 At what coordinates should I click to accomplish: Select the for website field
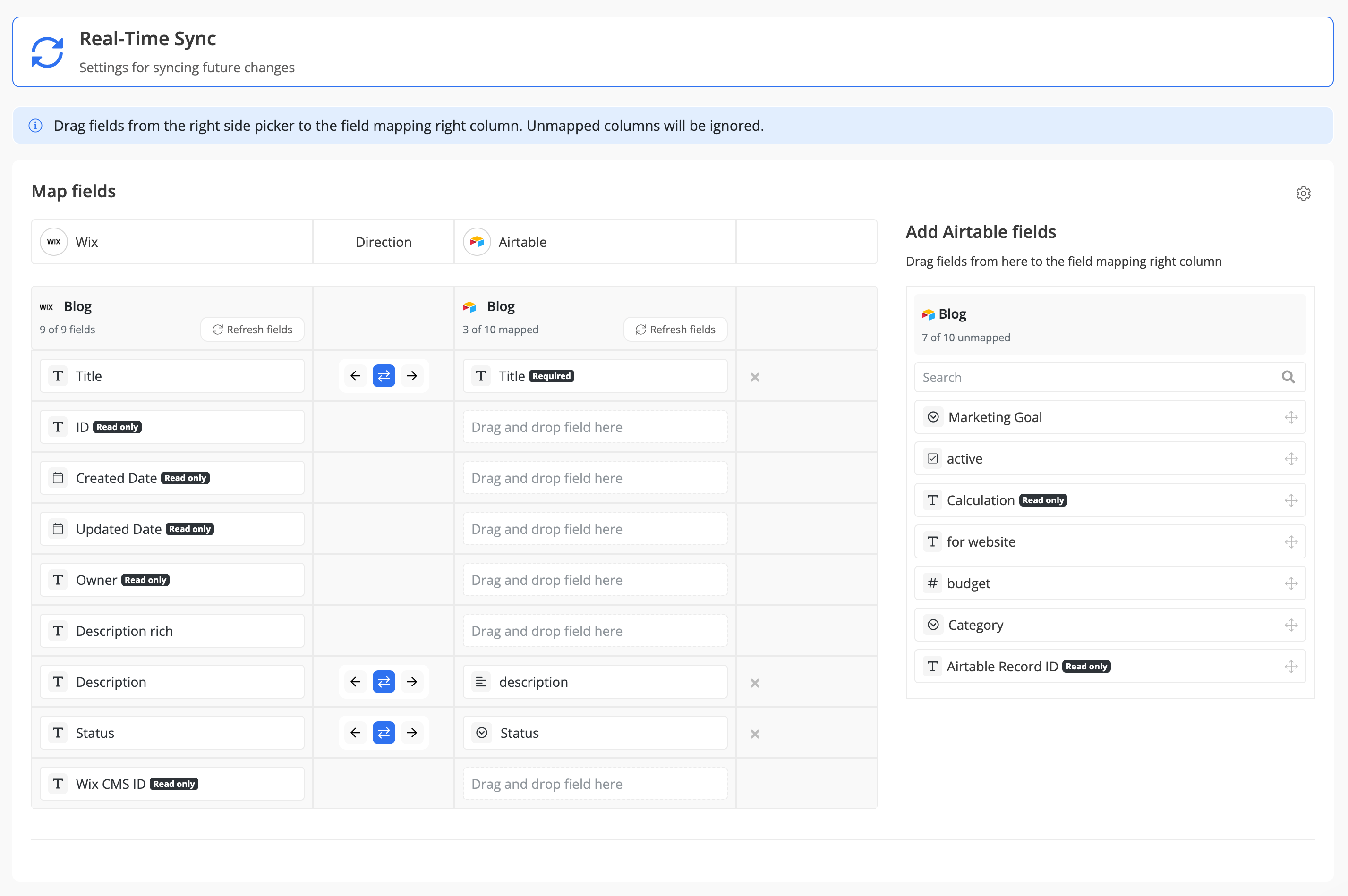click(x=1110, y=542)
